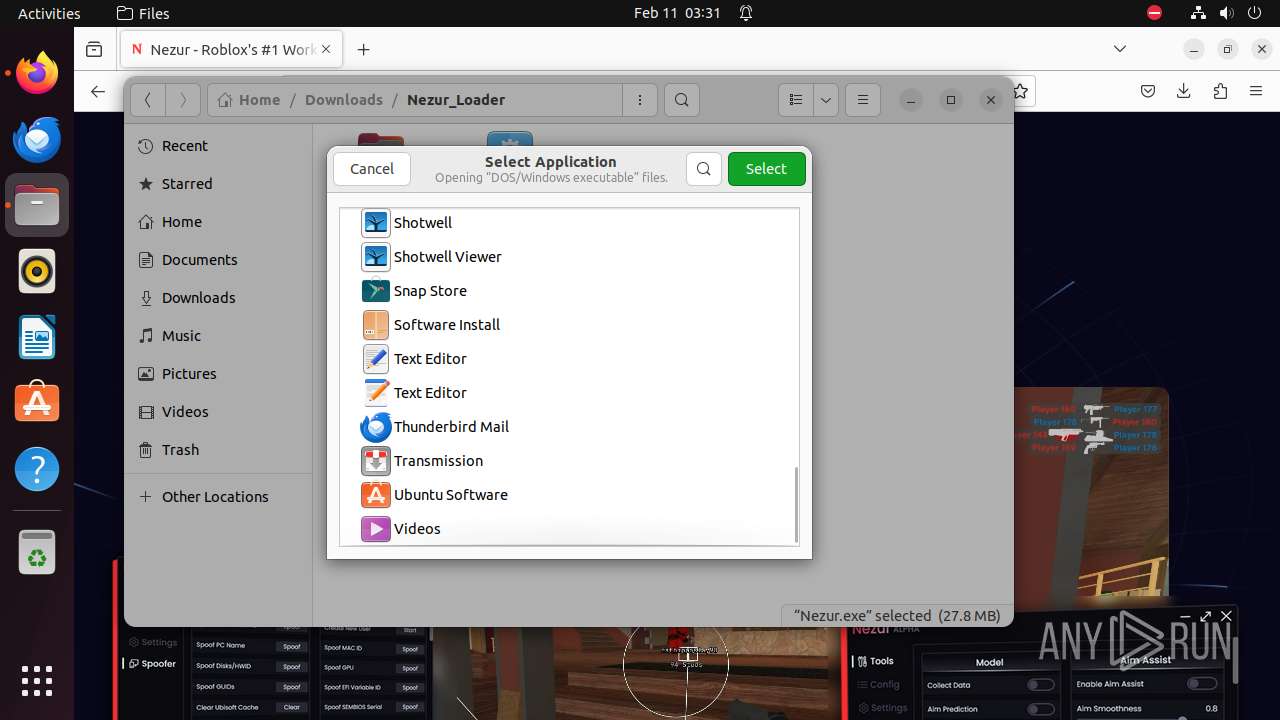Image resolution: width=1280 pixels, height=720 pixels.
Task: Toggle list view in Files
Action: (x=796, y=100)
